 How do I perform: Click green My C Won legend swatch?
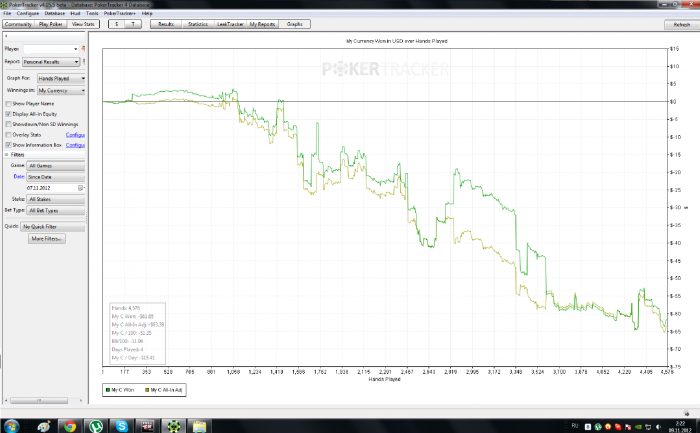pyautogui.click(x=108, y=390)
